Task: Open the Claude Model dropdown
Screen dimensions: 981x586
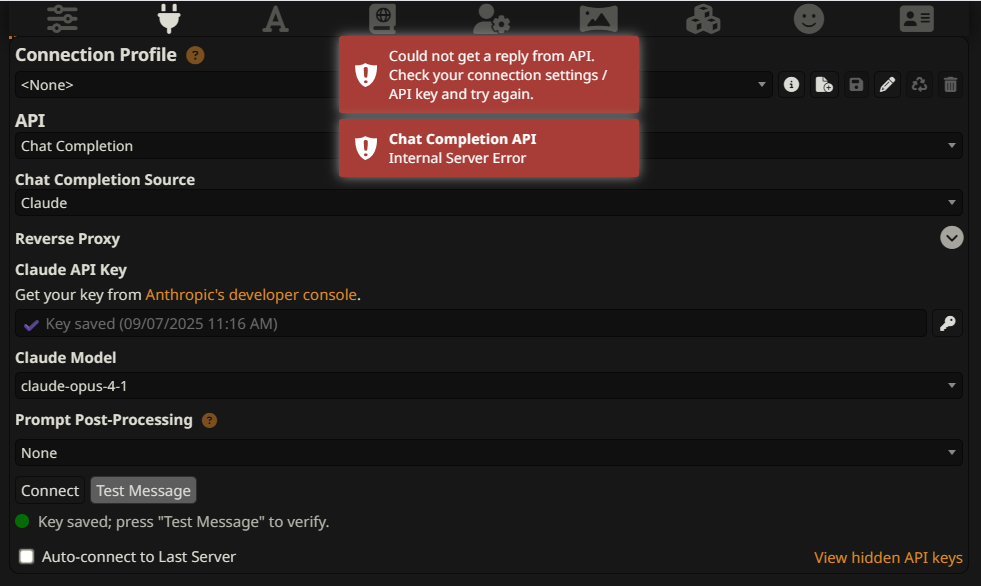Action: point(489,386)
